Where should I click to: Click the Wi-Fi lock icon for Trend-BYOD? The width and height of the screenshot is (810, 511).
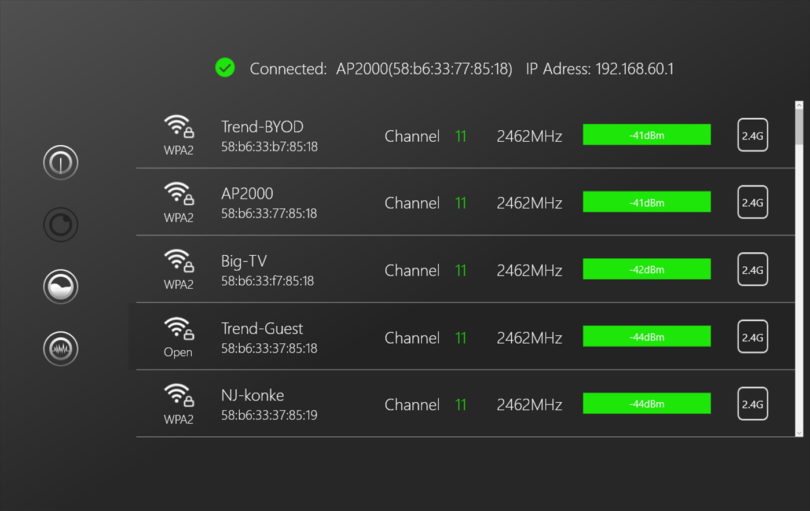click(x=179, y=127)
